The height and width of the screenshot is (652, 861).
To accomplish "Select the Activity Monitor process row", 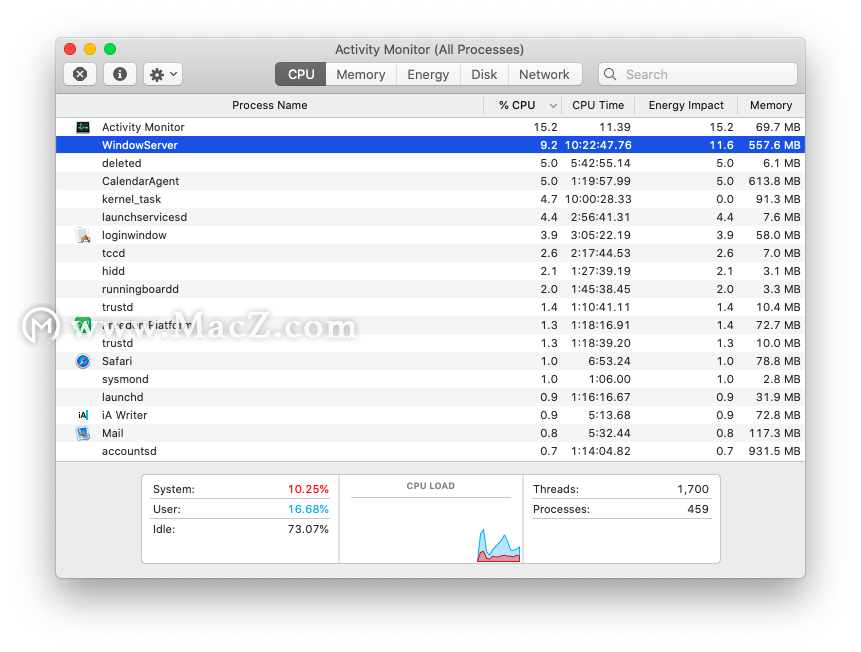I will point(430,127).
